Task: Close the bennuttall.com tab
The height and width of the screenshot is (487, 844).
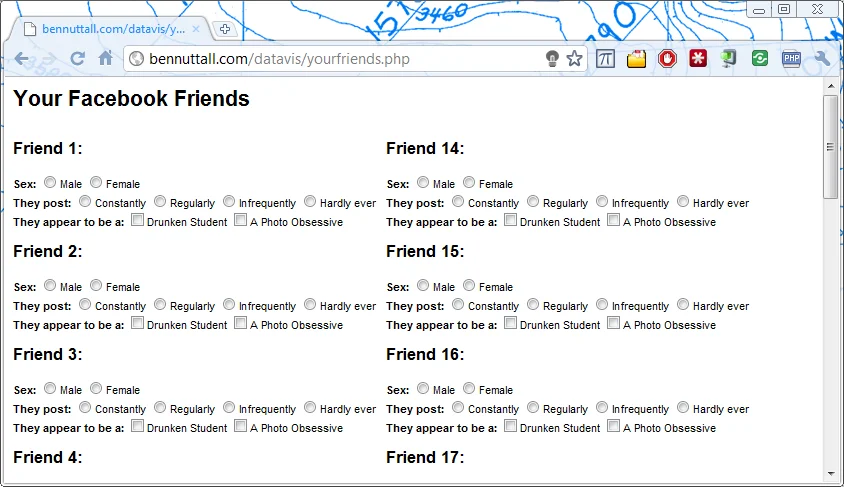Action: [196, 29]
